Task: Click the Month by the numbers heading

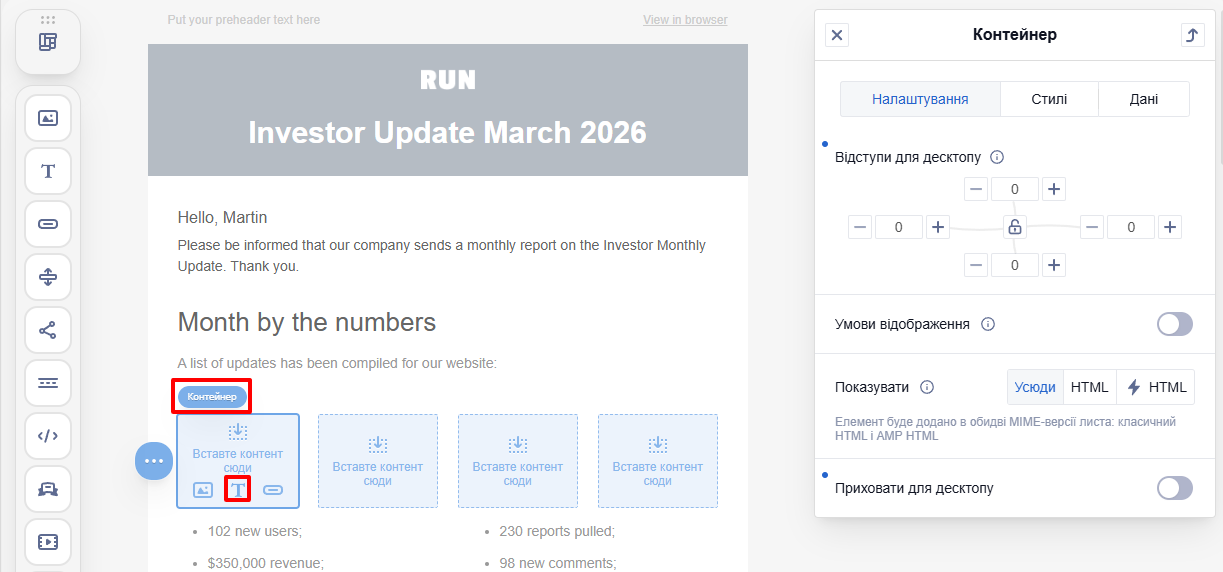Action: click(x=307, y=322)
